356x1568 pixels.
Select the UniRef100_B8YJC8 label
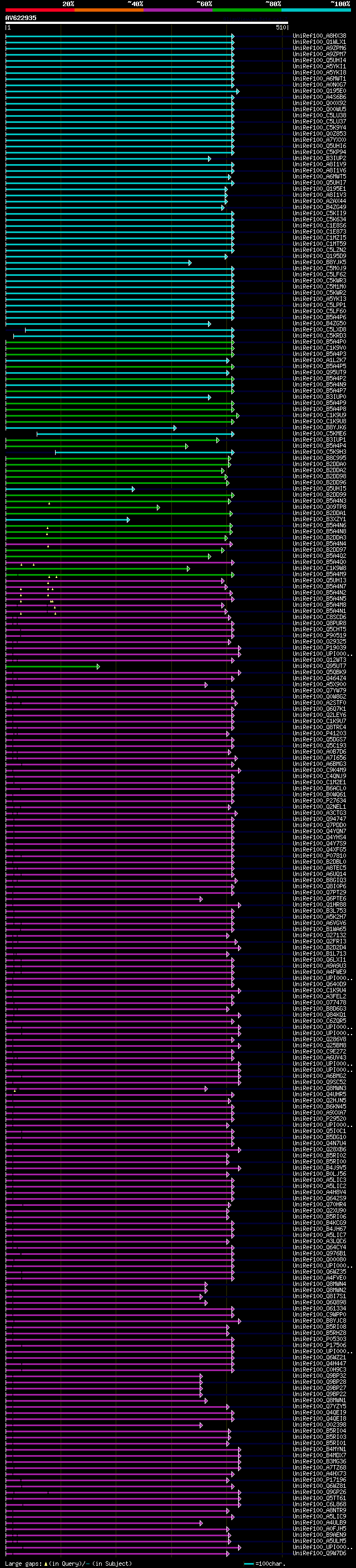[319, 1322]
